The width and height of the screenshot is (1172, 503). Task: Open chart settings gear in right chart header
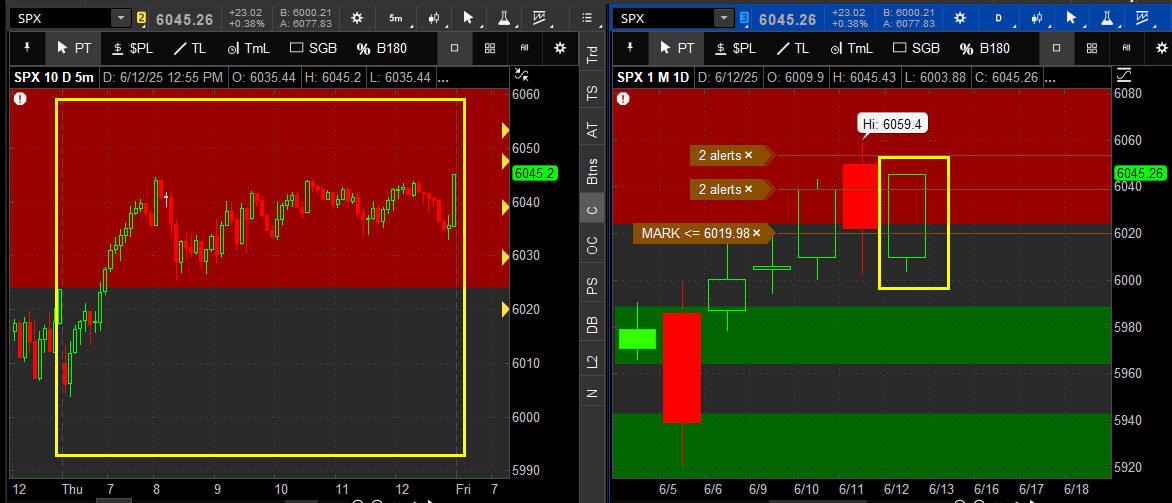pyautogui.click(x=960, y=18)
